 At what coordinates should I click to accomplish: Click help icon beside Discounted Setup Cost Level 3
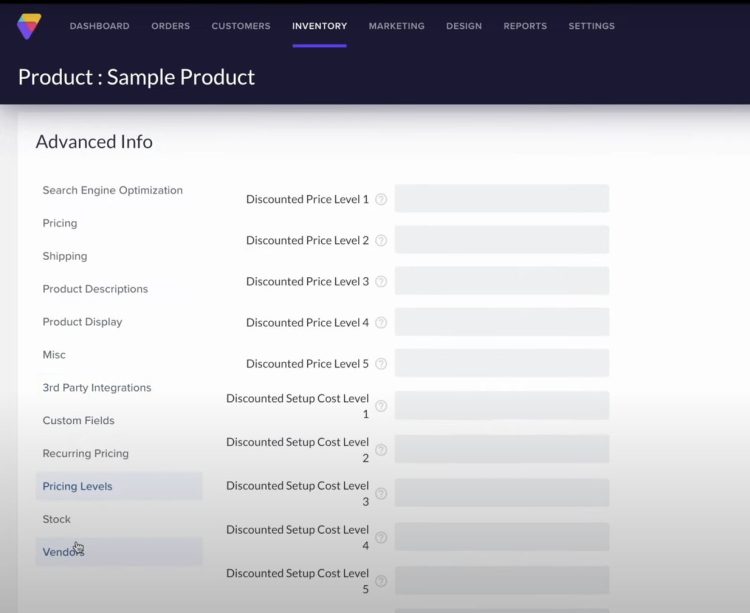(x=381, y=493)
